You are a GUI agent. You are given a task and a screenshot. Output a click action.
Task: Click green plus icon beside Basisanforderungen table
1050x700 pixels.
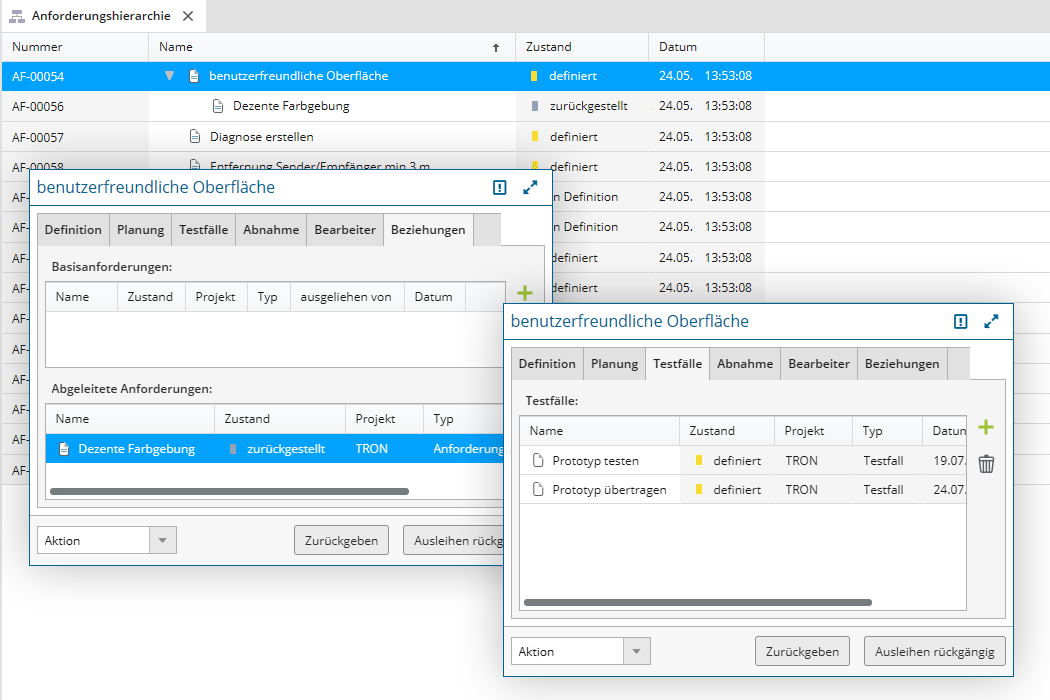pos(524,293)
